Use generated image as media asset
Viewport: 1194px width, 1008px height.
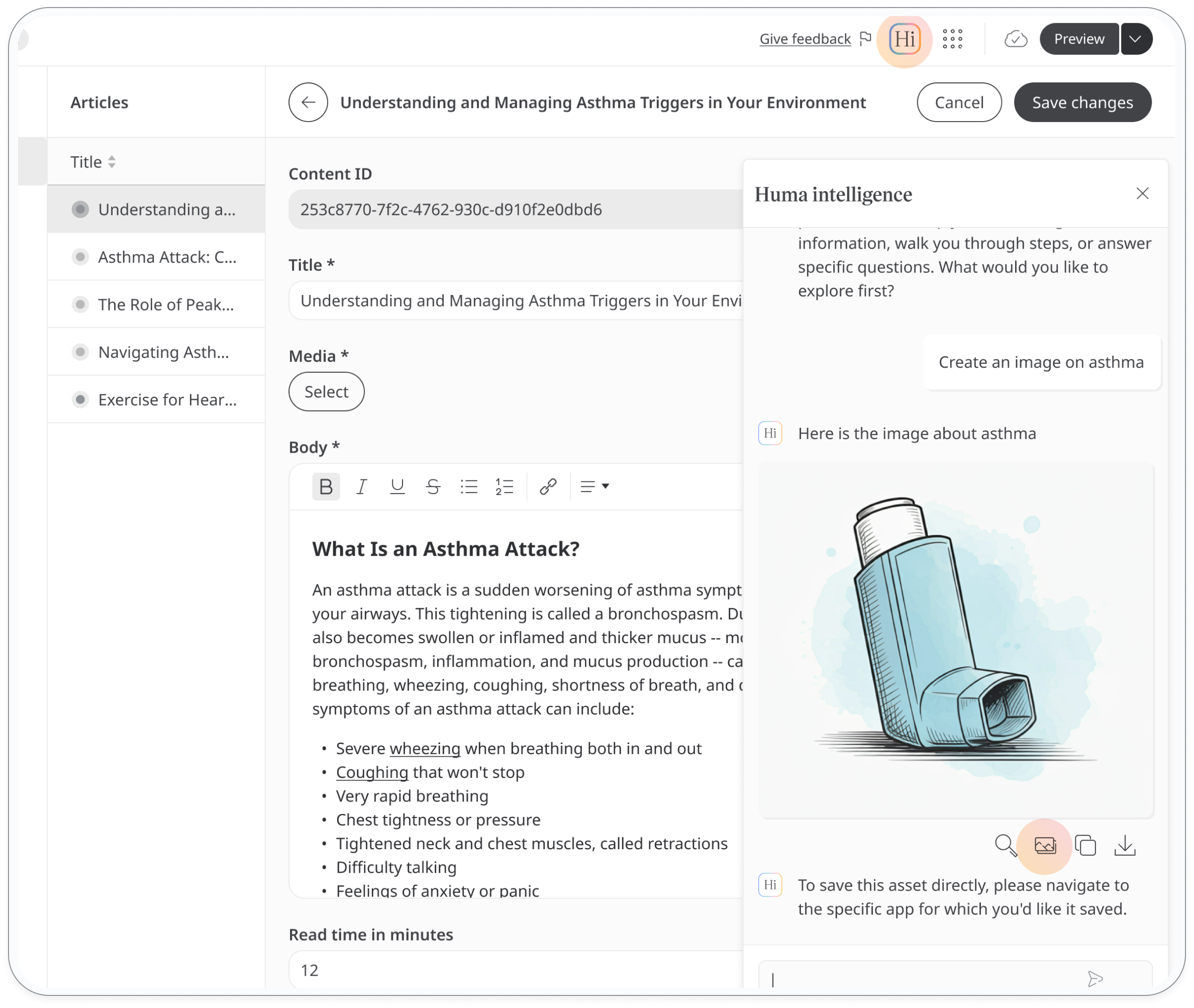(1045, 845)
